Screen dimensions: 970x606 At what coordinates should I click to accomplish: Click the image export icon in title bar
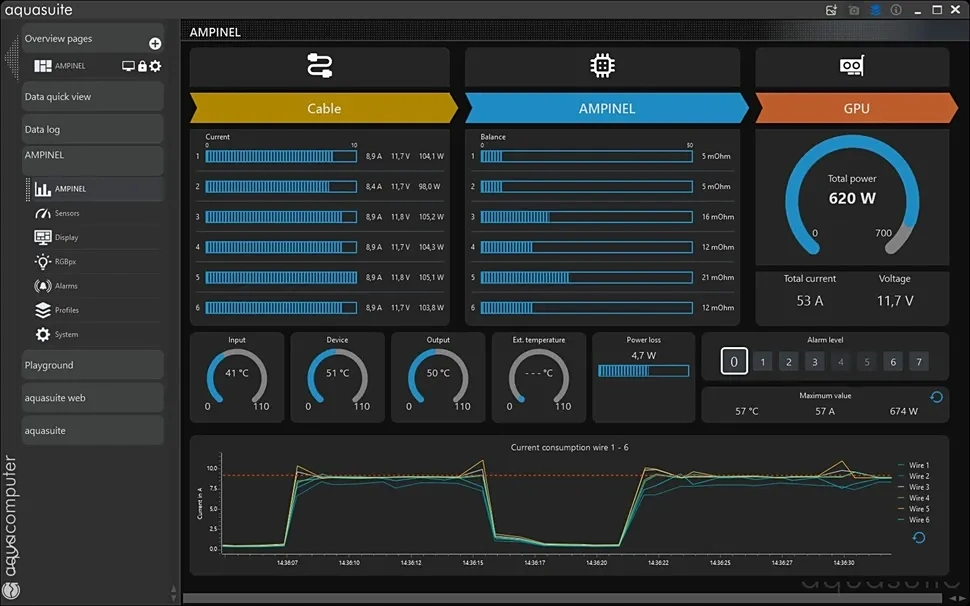coord(831,10)
